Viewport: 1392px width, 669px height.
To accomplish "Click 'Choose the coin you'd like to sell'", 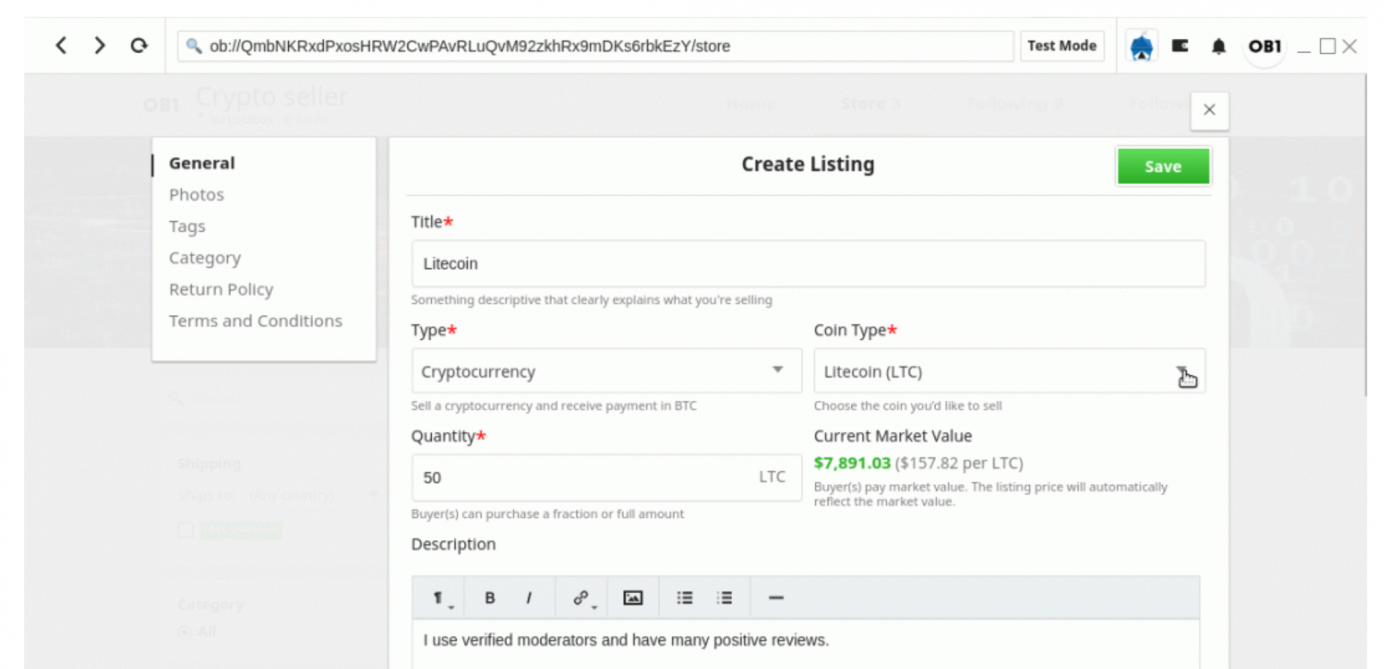I will click(x=908, y=406).
